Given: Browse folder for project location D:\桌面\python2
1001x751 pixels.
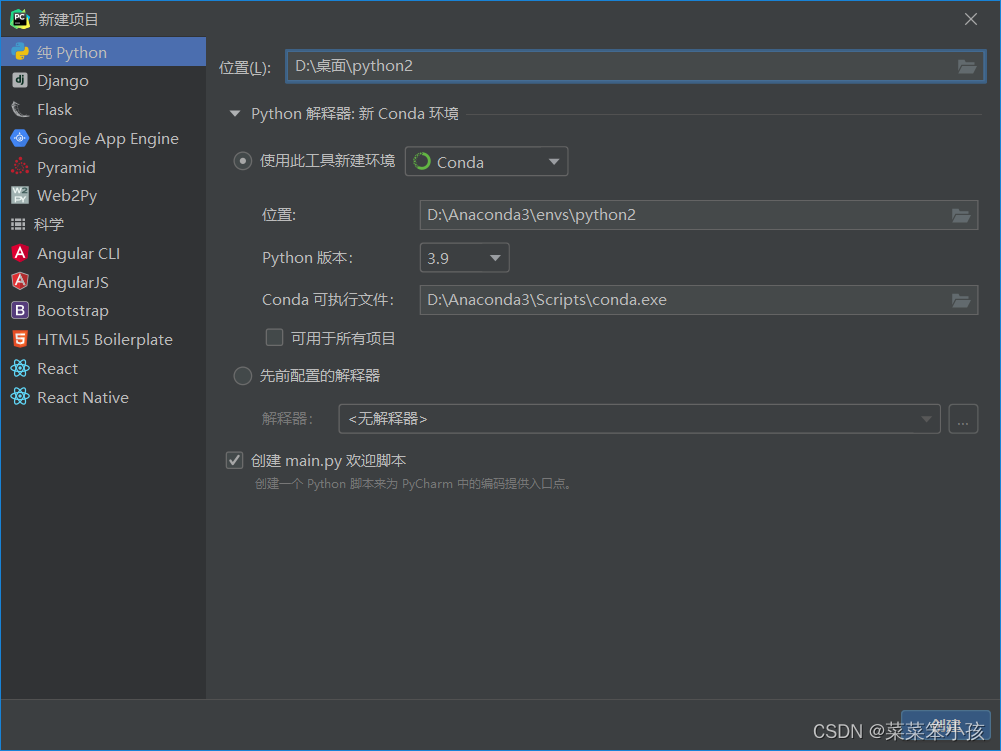Looking at the screenshot, I should pyautogui.click(x=967, y=66).
